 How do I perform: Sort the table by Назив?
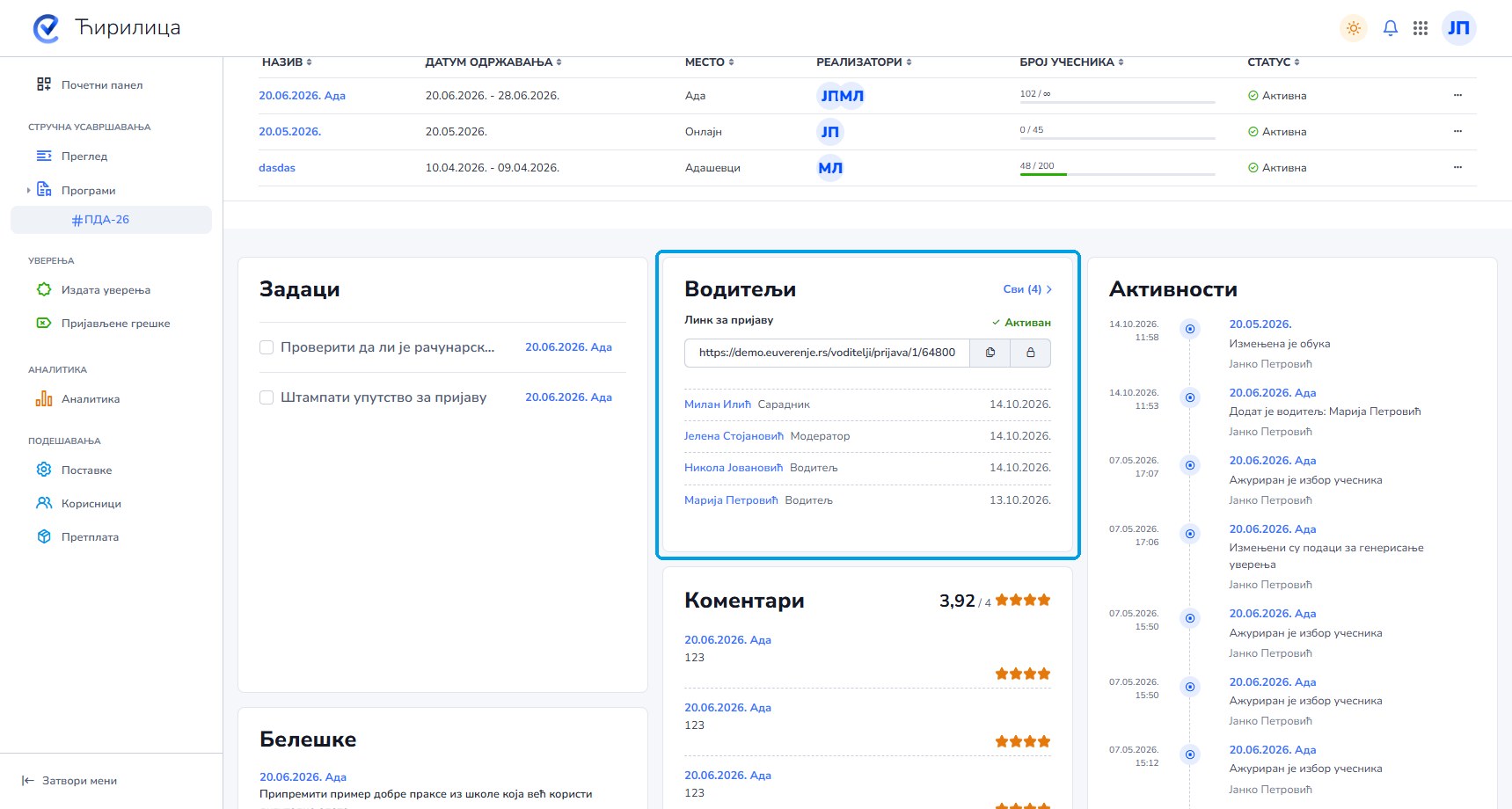click(287, 62)
